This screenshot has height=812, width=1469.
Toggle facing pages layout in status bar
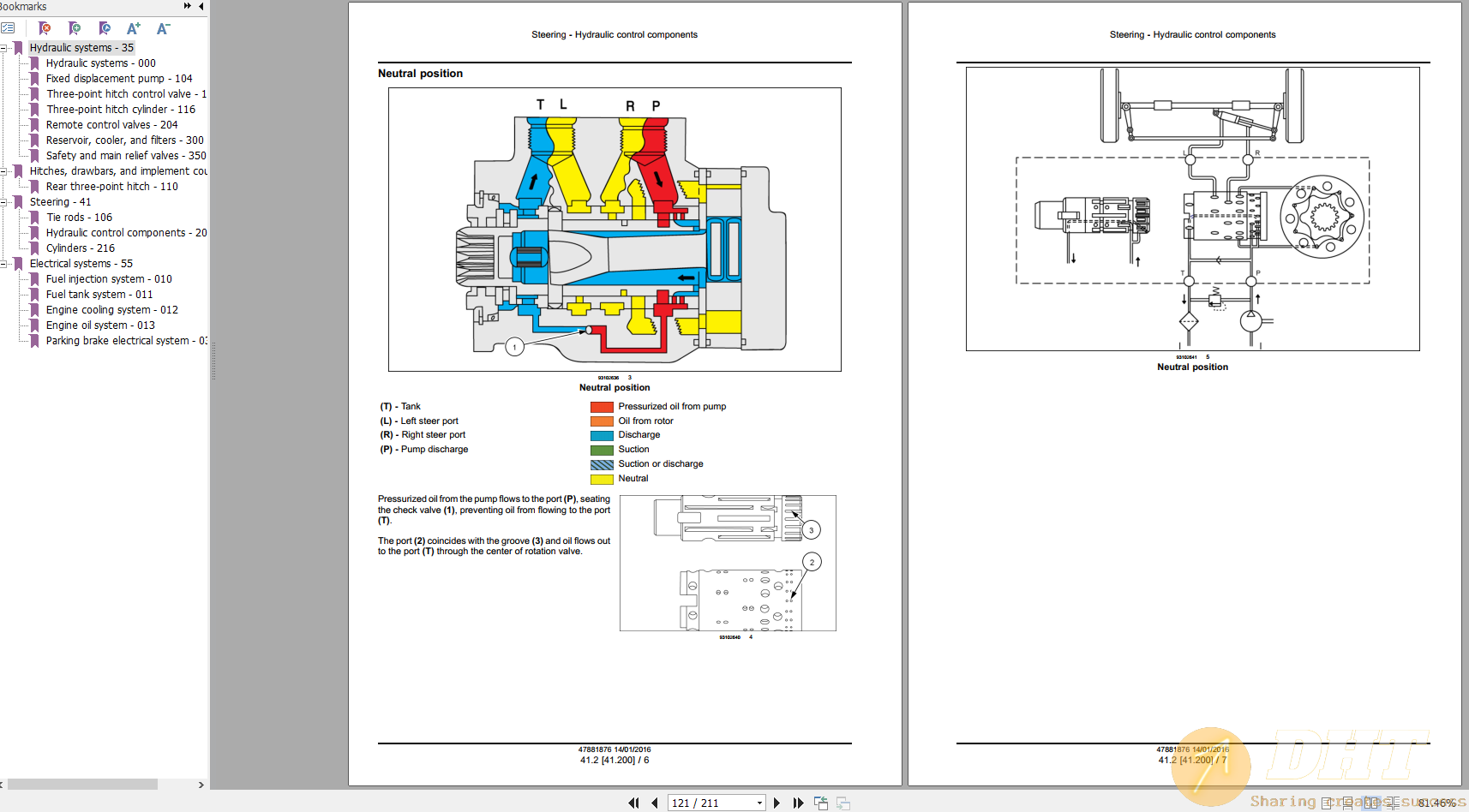tap(1371, 803)
